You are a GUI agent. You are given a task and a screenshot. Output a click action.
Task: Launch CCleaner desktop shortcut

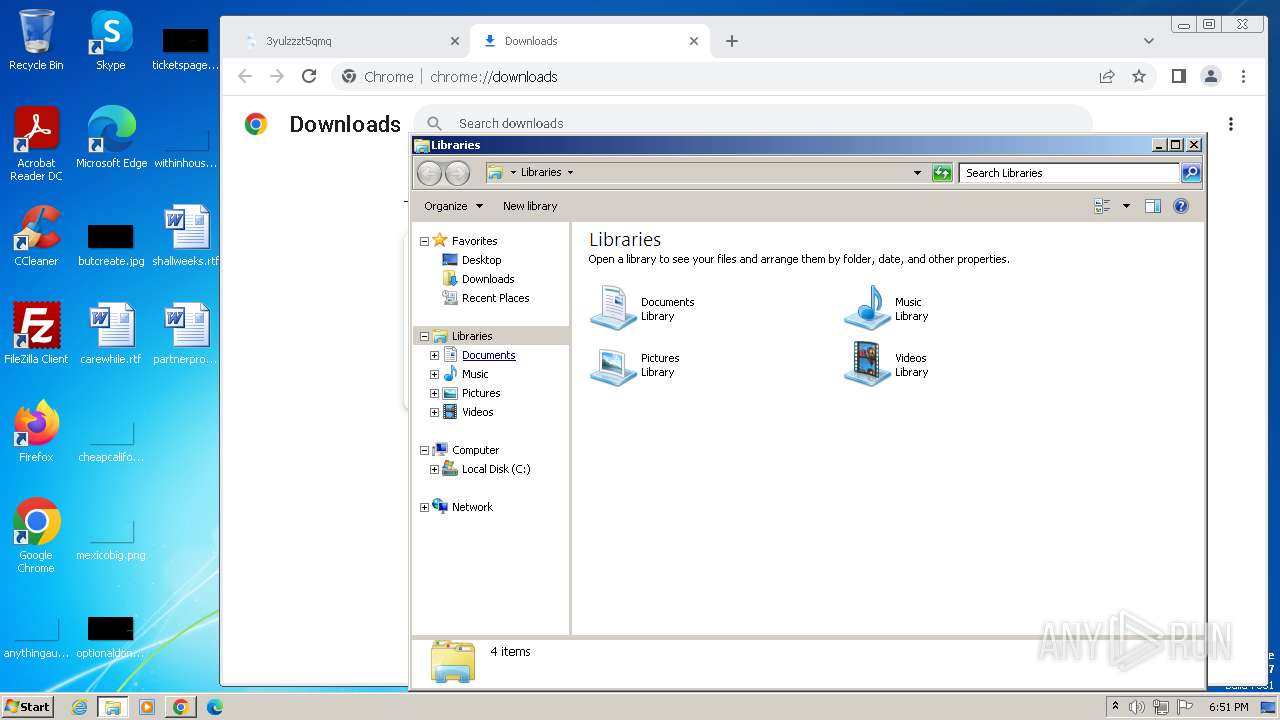pyautogui.click(x=36, y=236)
